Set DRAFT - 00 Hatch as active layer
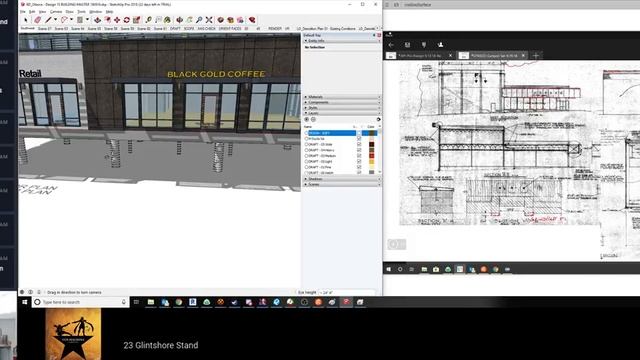Image resolution: width=640 pixels, height=360 pixels. 307,173
